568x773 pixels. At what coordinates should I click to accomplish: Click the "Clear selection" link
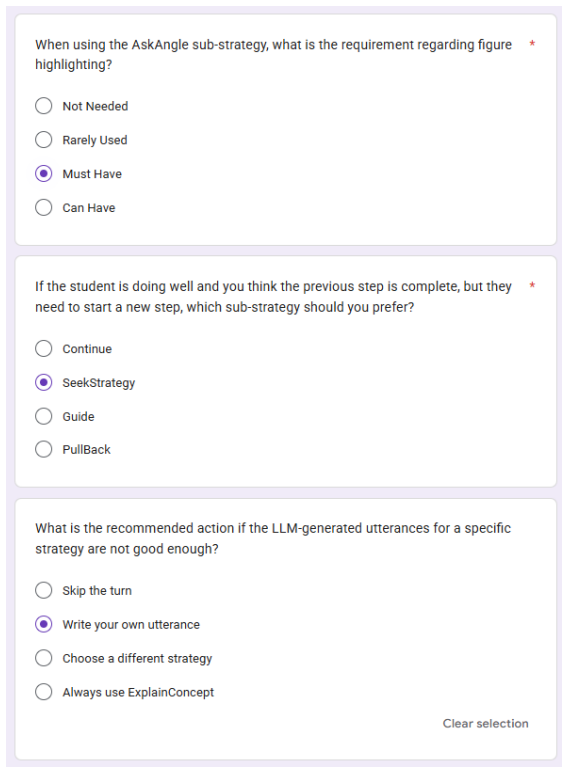pyautogui.click(x=485, y=723)
